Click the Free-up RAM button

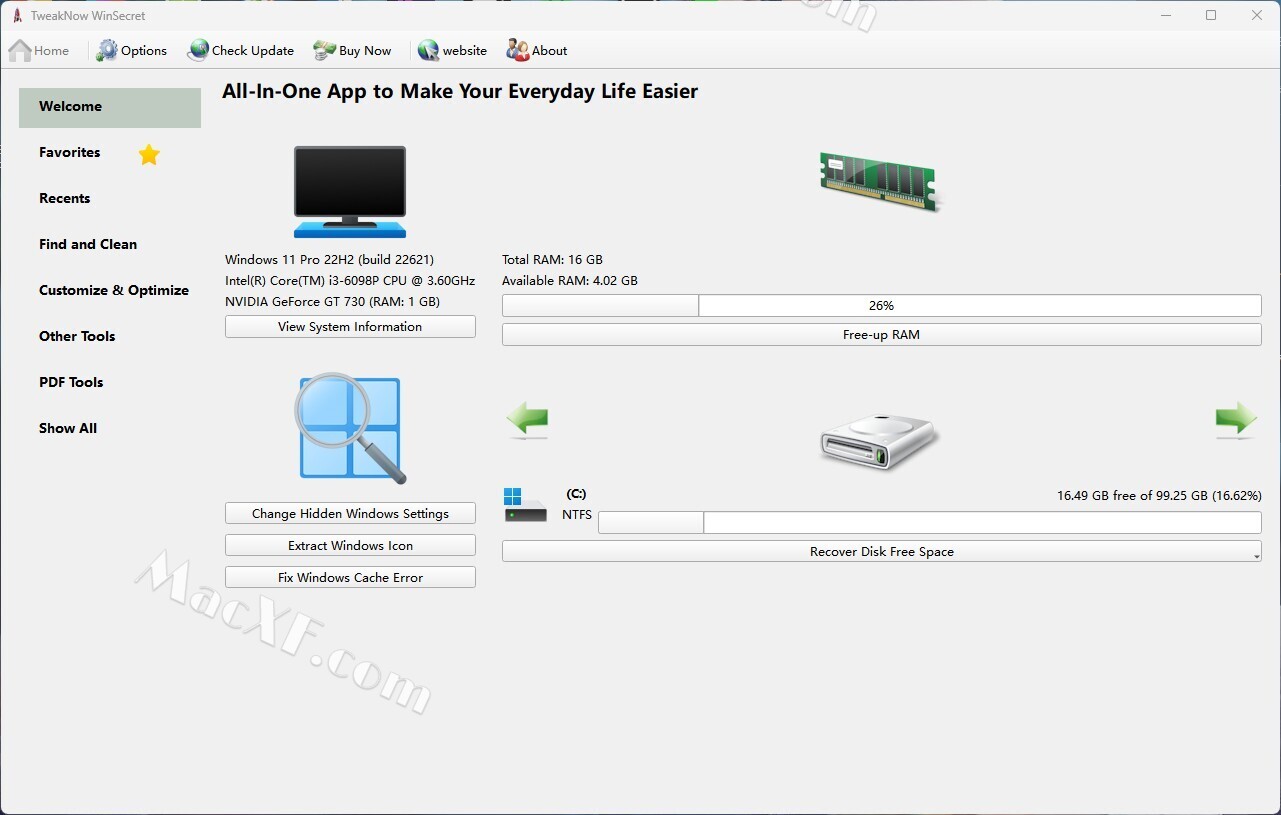tap(881, 335)
